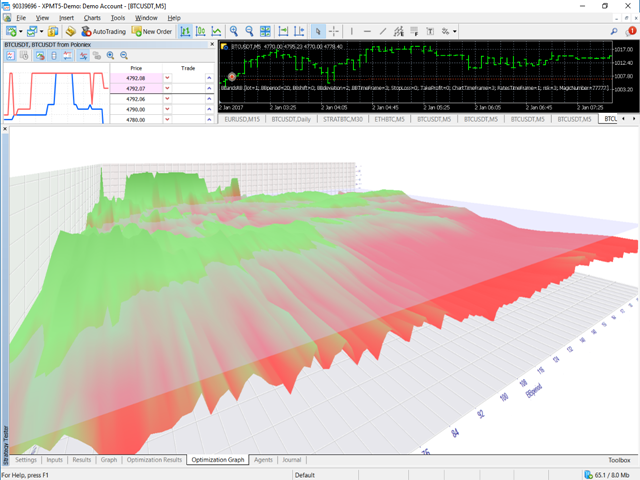
Task: Select the Fibonacci retracement tool
Action: pyautogui.click(x=414, y=31)
